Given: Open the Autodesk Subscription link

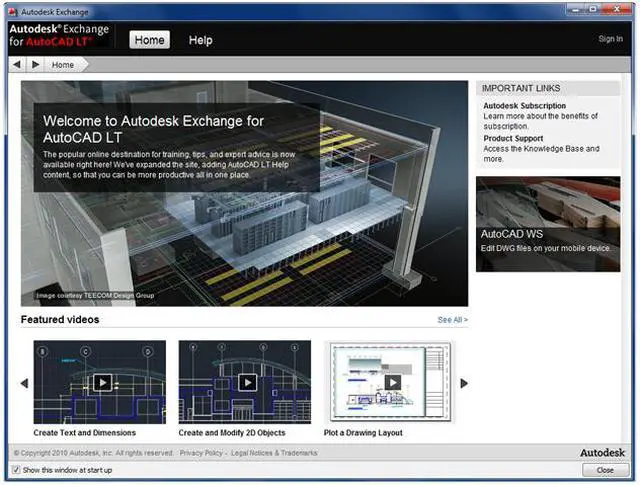Looking at the screenshot, I should 524,106.
